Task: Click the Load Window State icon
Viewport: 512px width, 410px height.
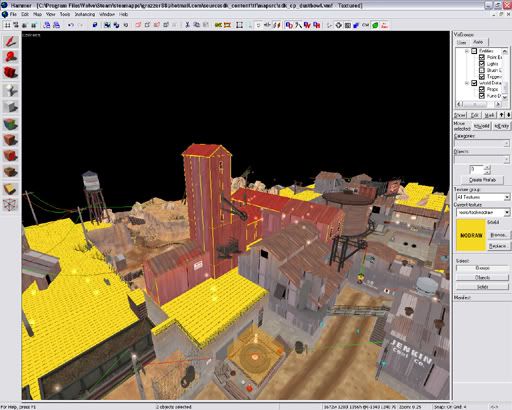Action: 47,25
